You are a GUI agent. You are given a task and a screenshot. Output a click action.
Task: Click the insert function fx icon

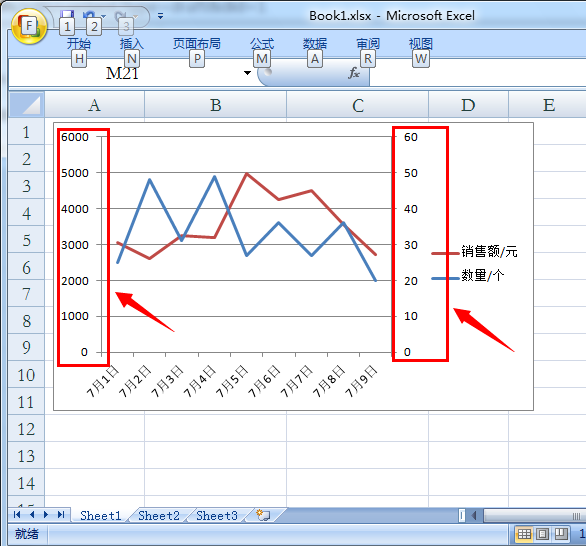click(354, 73)
